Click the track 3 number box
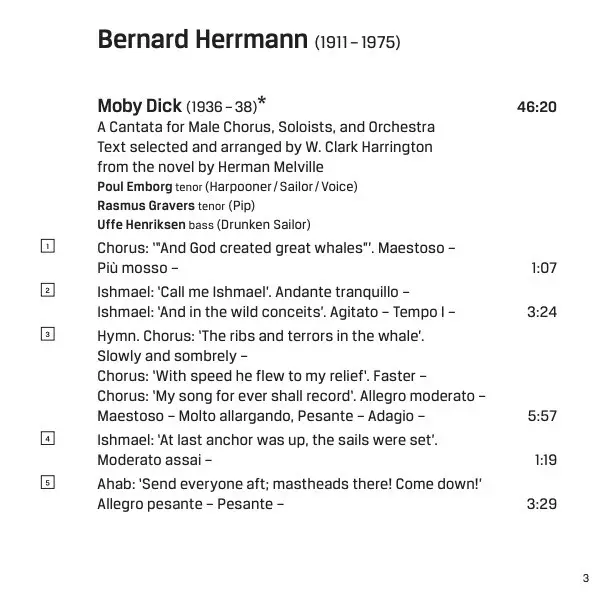This screenshot has width=600, height=600. (47, 334)
